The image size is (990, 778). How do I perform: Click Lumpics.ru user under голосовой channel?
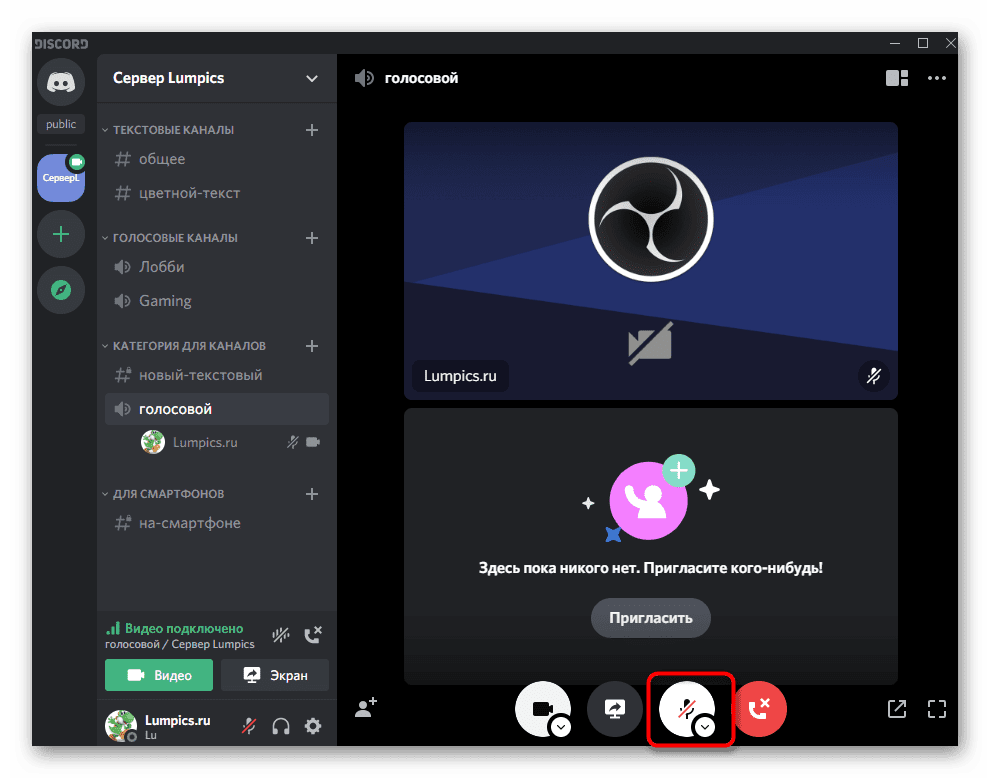tap(230, 443)
